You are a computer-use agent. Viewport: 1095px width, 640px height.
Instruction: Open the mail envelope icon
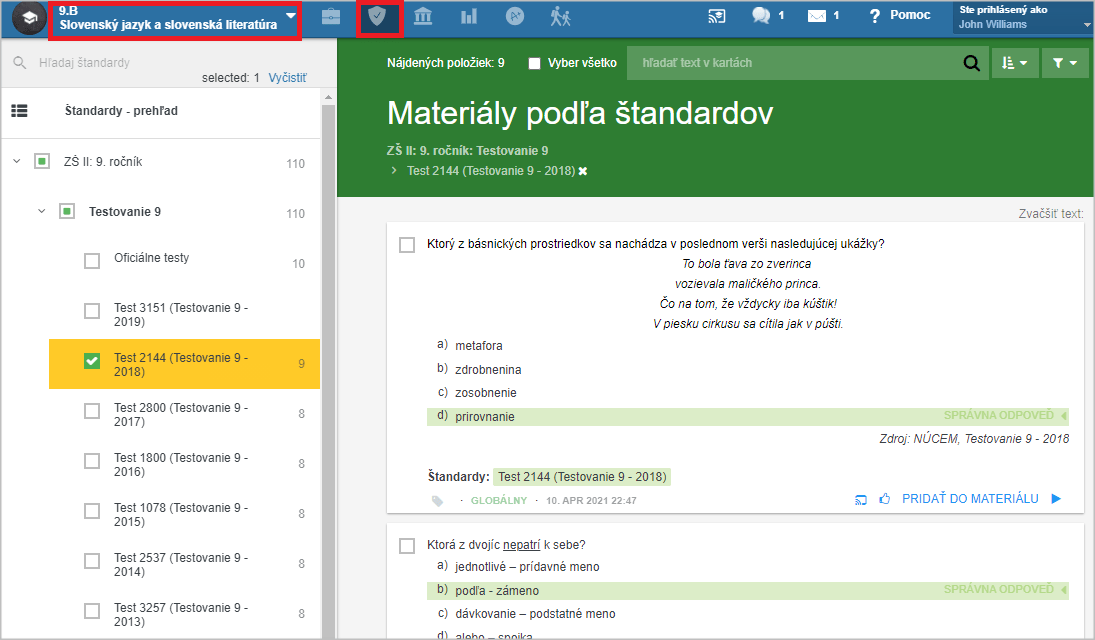click(816, 16)
